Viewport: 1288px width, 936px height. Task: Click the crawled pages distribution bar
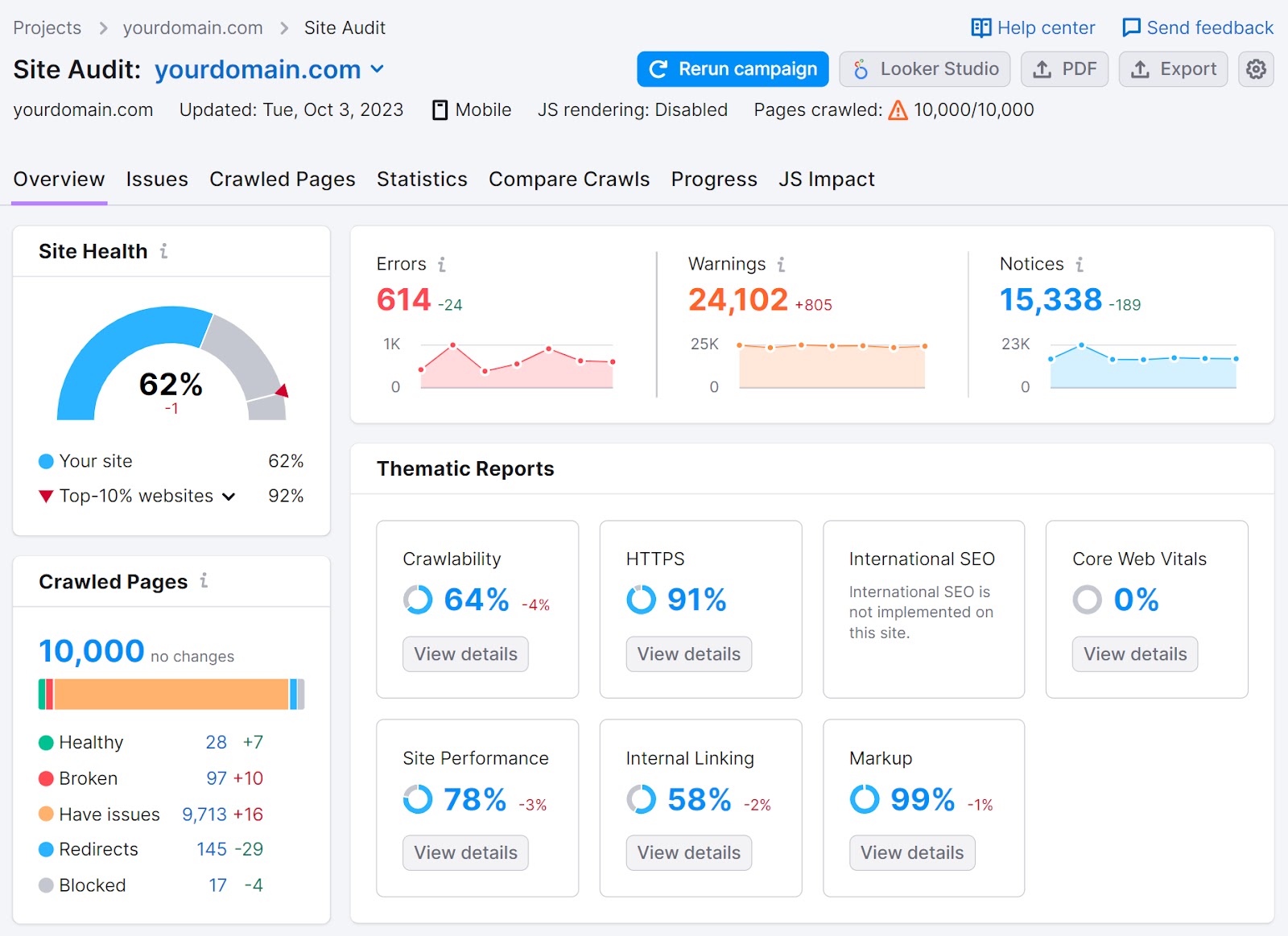171,692
